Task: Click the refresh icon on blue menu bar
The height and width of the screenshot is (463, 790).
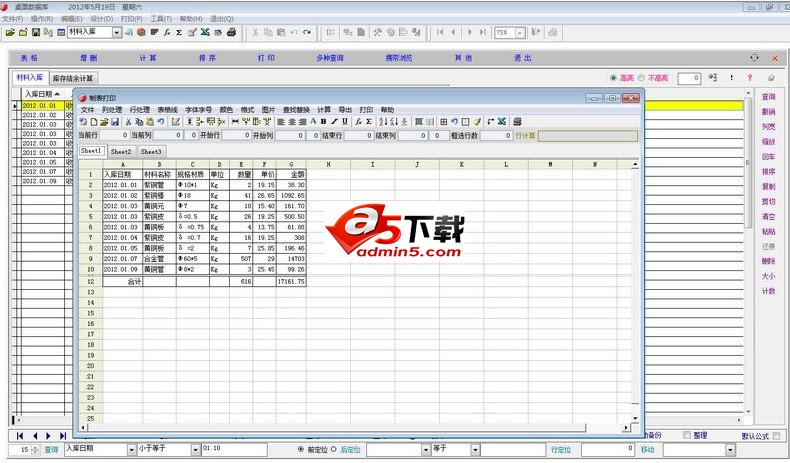Action: [x=754, y=58]
